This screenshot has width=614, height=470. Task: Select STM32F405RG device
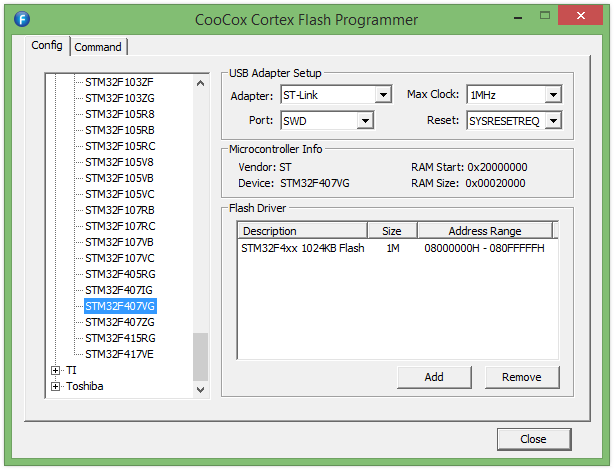[120, 274]
